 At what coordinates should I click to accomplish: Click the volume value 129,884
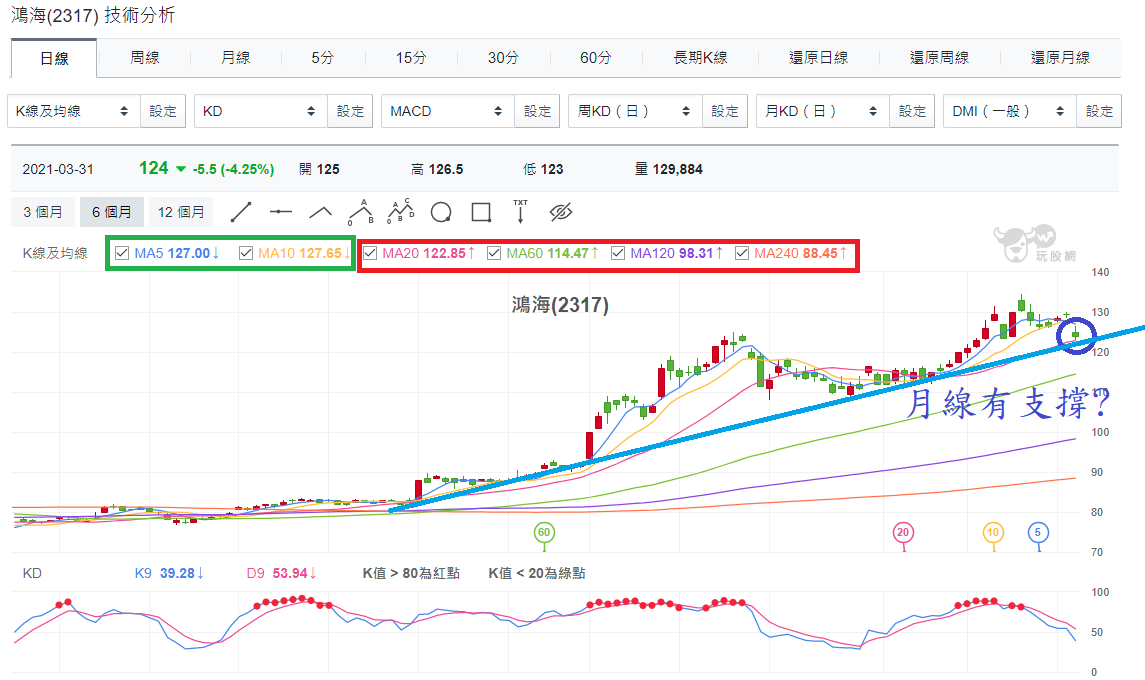678,169
